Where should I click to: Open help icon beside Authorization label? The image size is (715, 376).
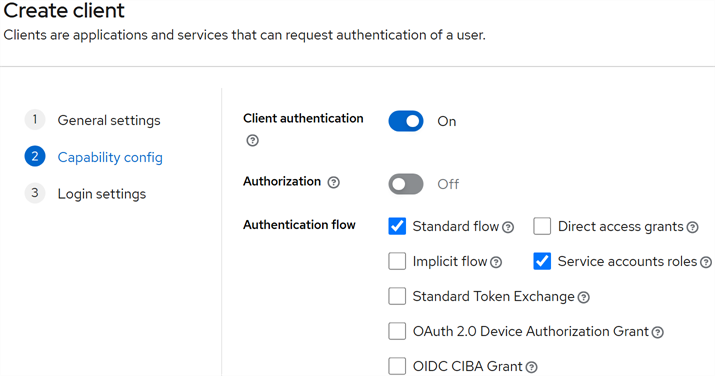(334, 182)
